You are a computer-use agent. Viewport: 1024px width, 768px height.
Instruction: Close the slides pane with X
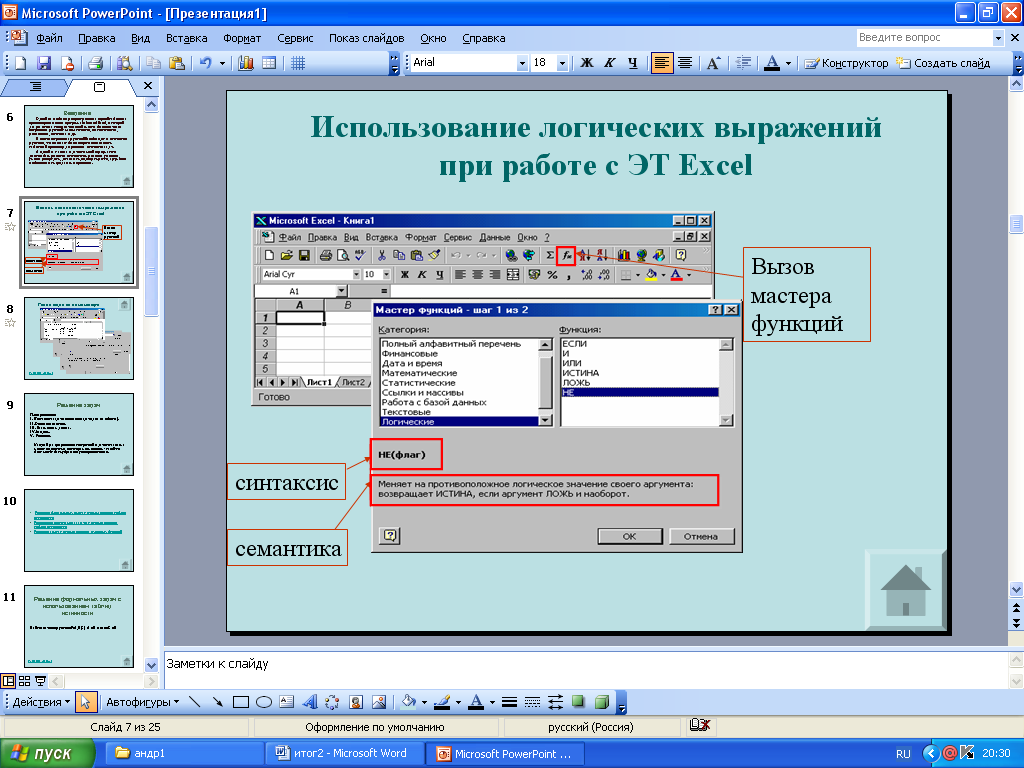148,86
